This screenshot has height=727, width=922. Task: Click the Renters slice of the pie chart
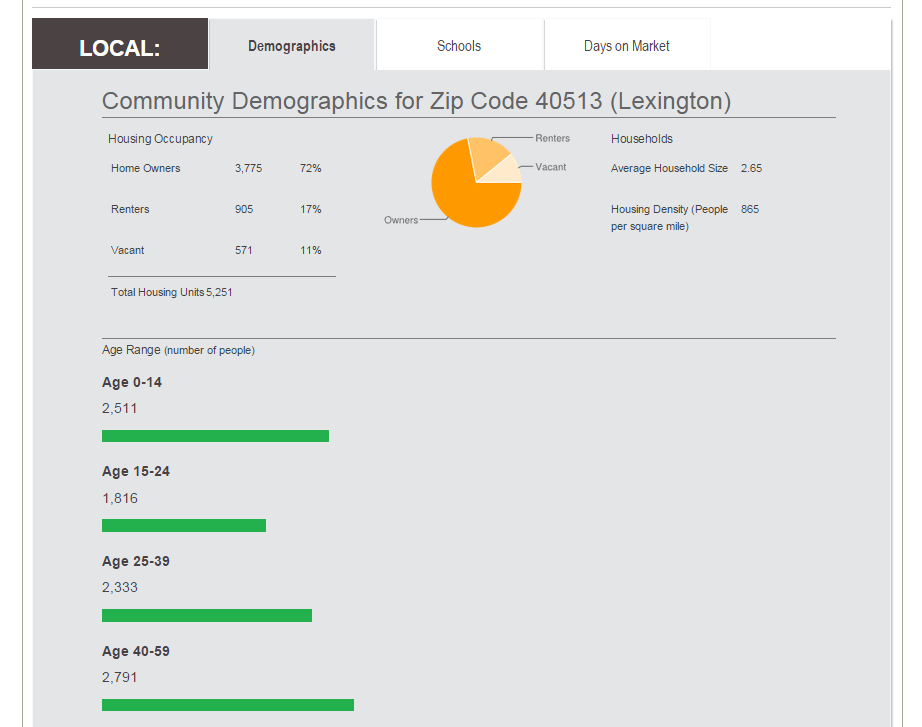pos(487,155)
